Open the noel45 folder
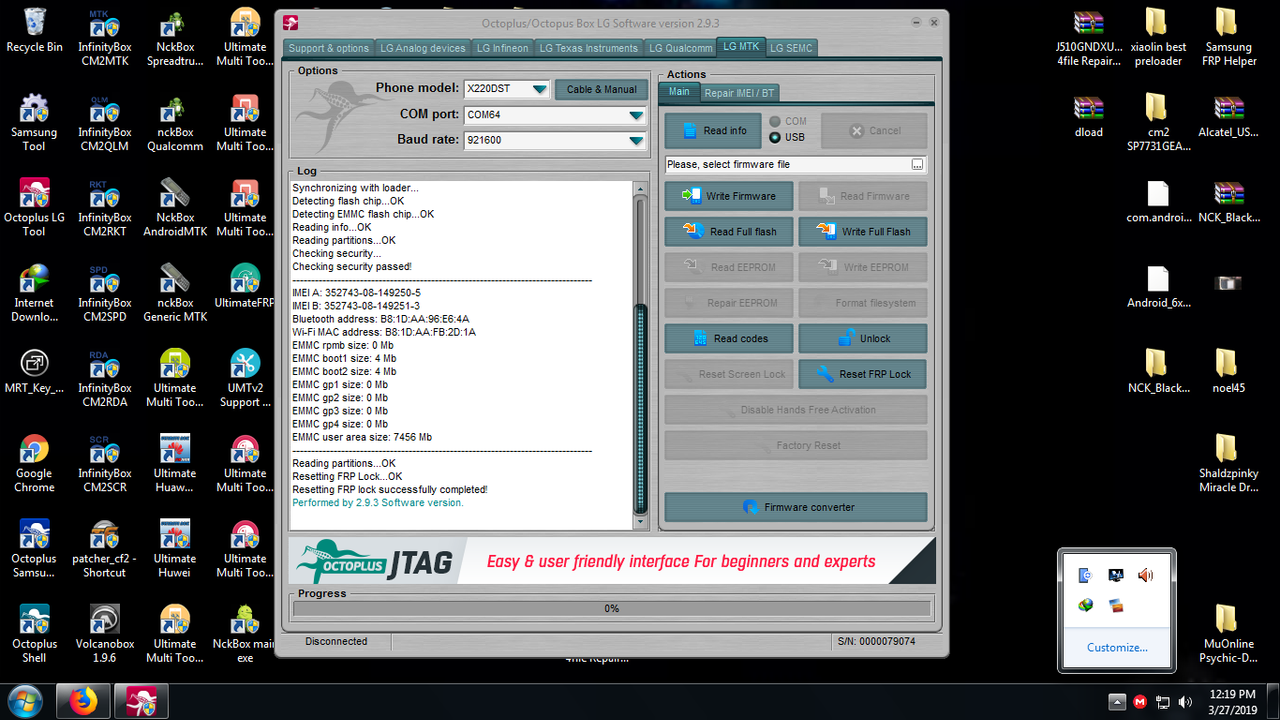Image resolution: width=1280 pixels, height=720 pixels. coord(1228,372)
